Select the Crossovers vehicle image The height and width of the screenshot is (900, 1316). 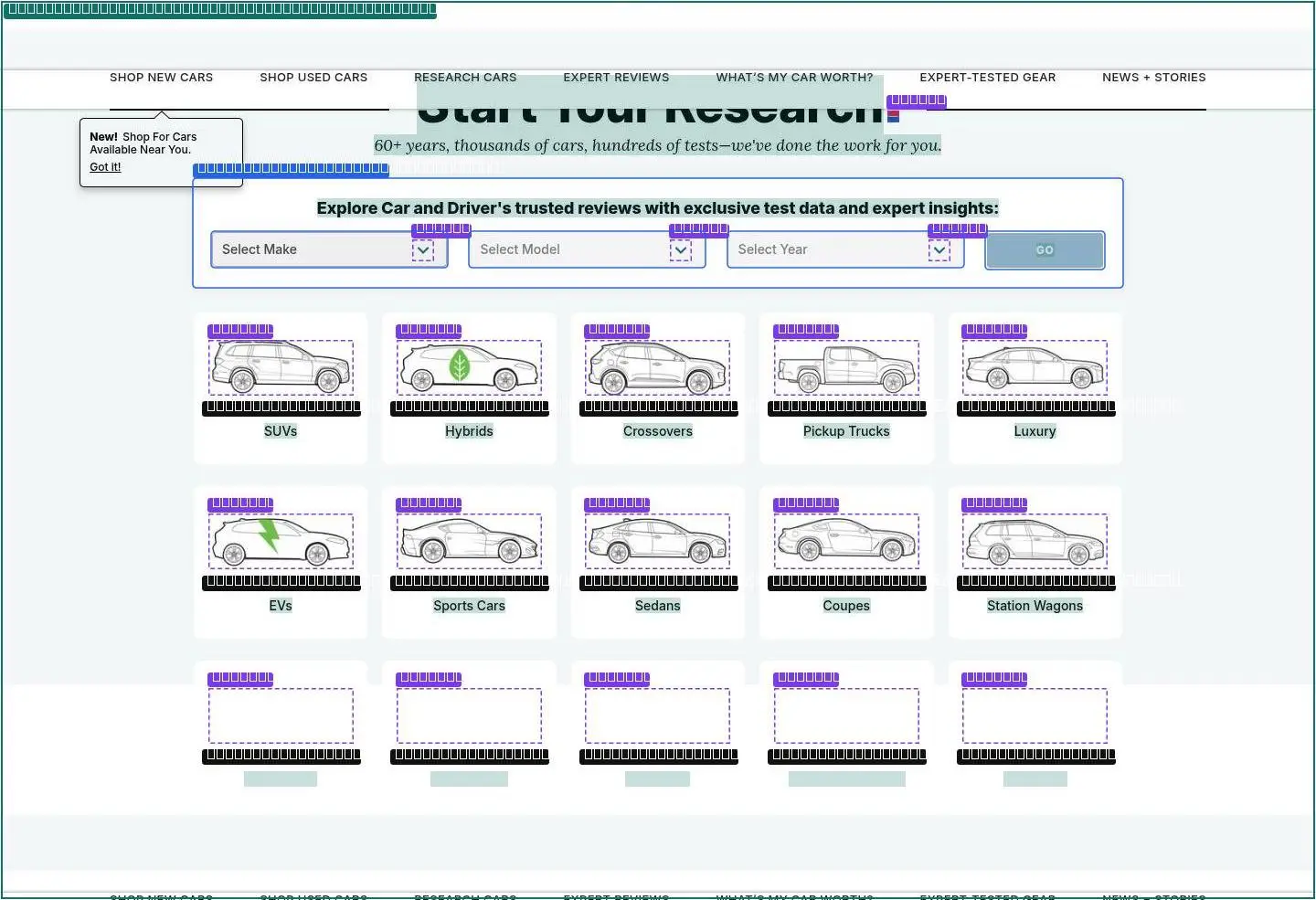click(658, 367)
